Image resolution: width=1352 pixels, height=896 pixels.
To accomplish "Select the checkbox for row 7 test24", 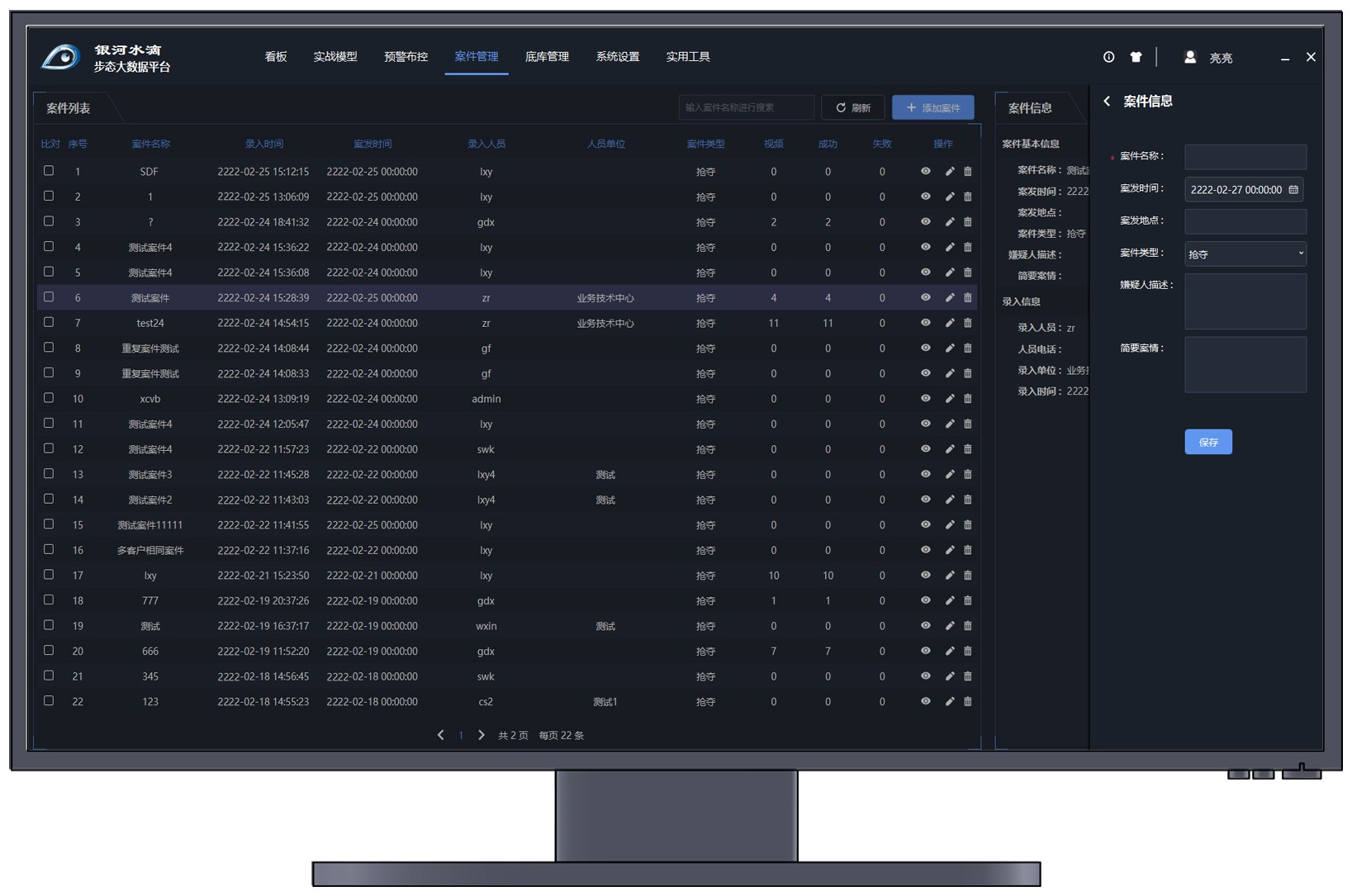I will (x=49, y=322).
